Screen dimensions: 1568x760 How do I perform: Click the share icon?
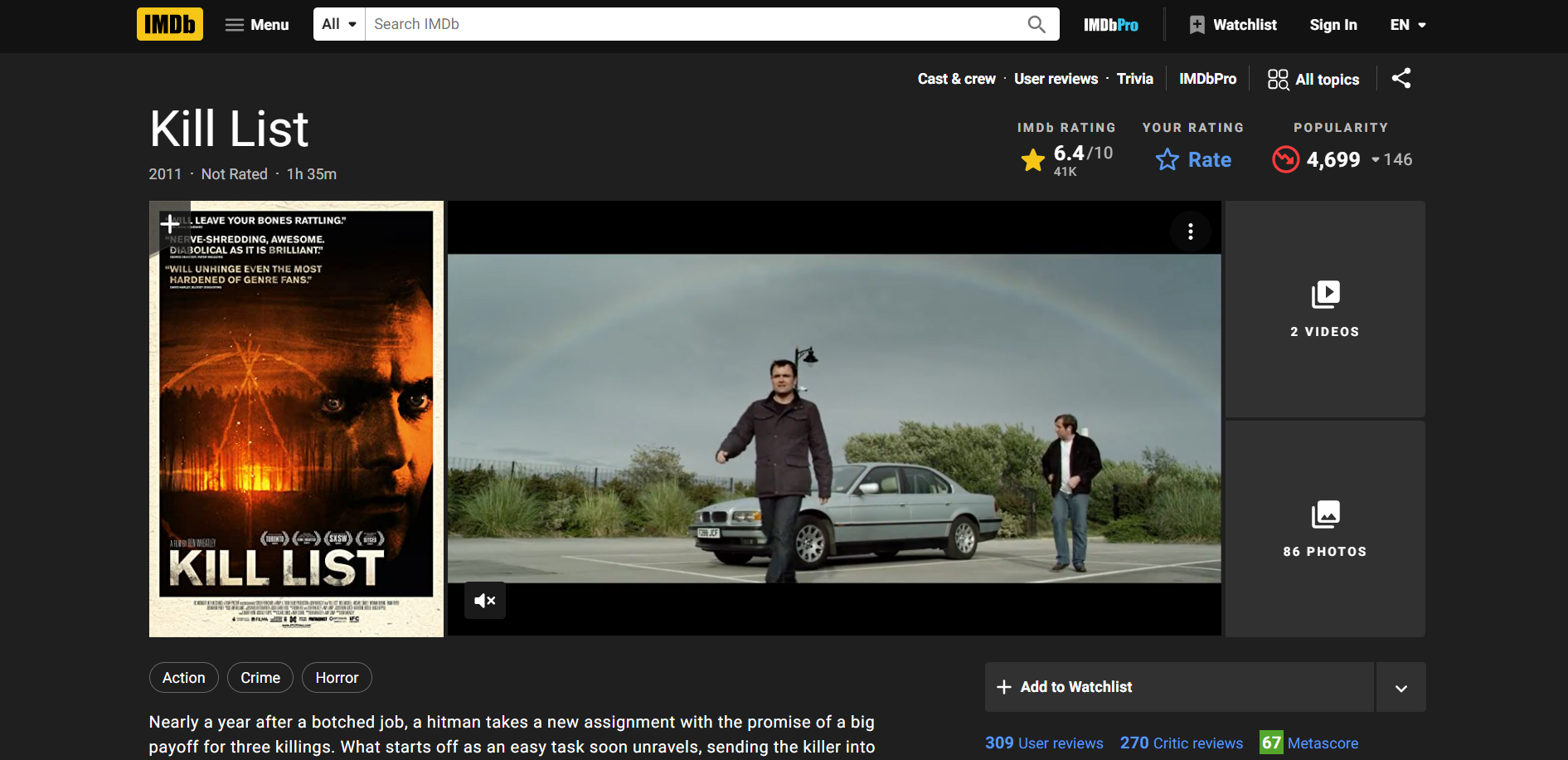tap(1401, 79)
